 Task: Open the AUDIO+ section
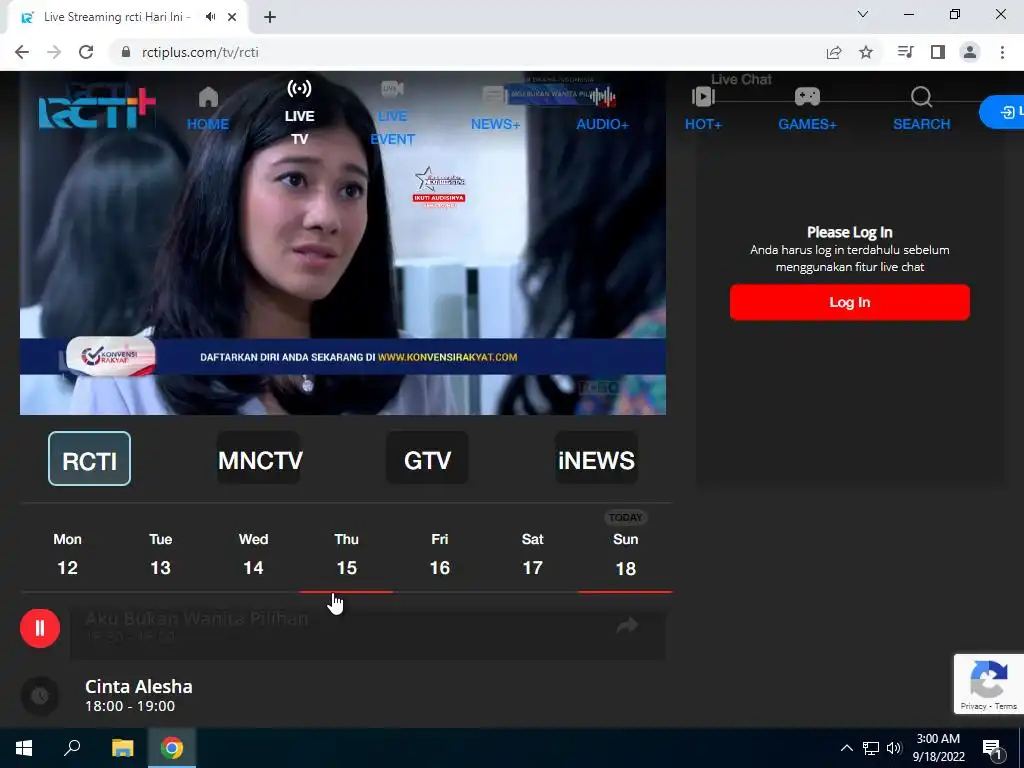pos(602,108)
